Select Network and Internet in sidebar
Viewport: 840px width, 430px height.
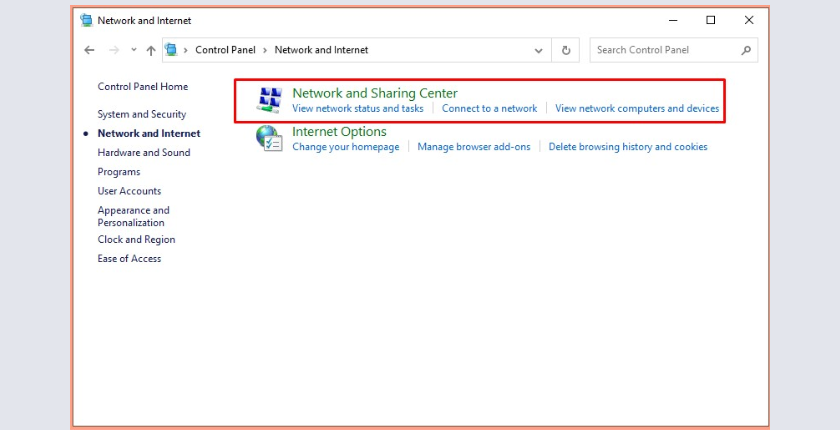(x=148, y=134)
